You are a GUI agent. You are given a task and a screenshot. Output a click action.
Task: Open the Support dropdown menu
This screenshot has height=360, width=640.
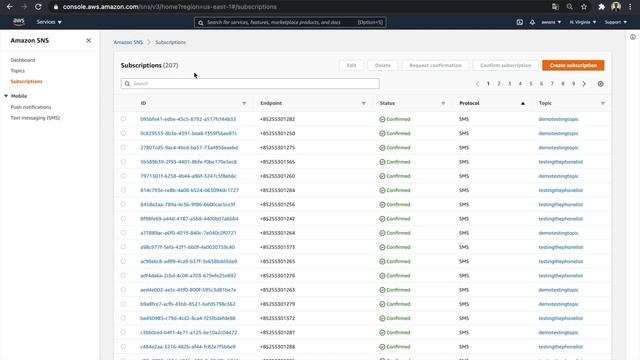point(616,22)
